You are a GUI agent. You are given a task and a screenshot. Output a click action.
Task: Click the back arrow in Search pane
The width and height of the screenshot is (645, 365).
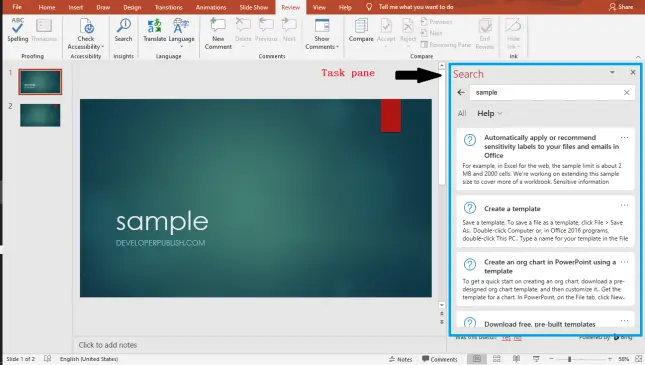pyautogui.click(x=461, y=93)
